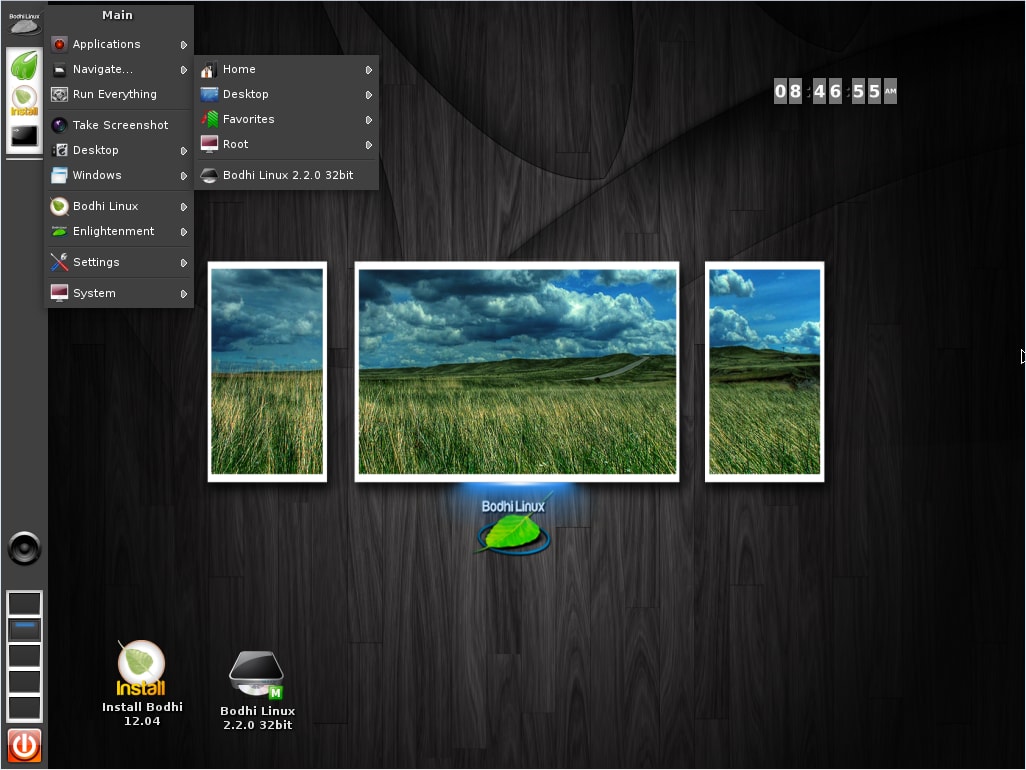Launch the green leaf browser from the shelf
Viewport: 1026px width, 770px height.
point(24,66)
